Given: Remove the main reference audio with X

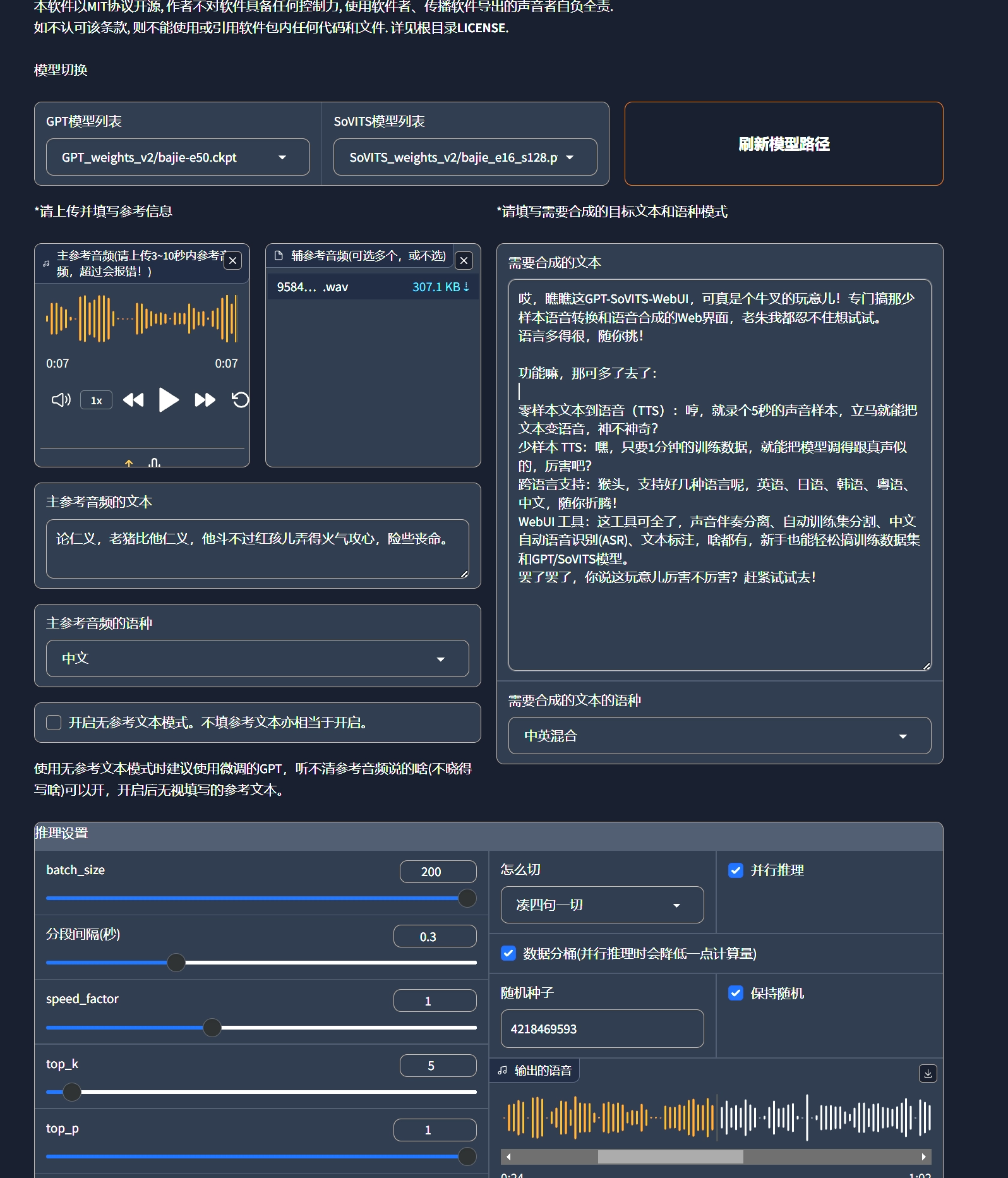Looking at the screenshot, I should (233, 260).
